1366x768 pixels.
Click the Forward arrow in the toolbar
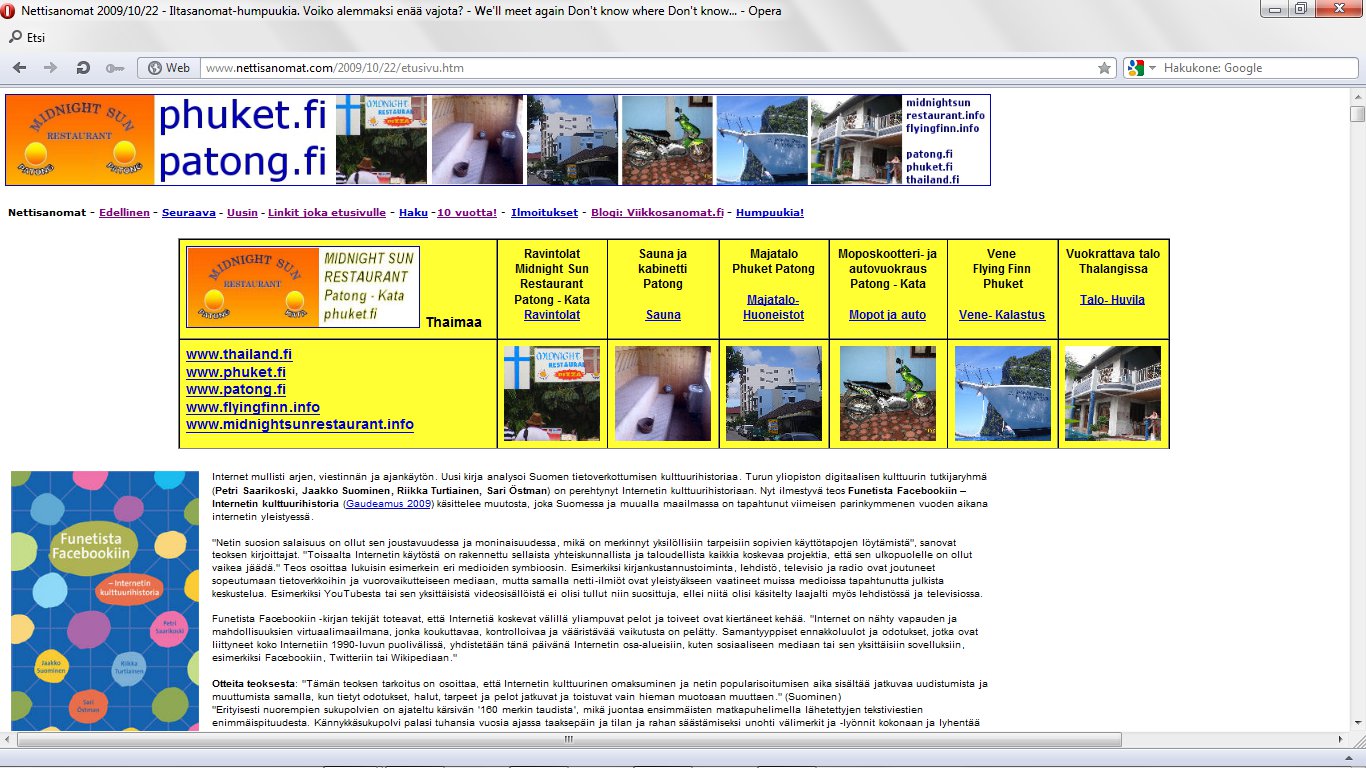[50, 68]
